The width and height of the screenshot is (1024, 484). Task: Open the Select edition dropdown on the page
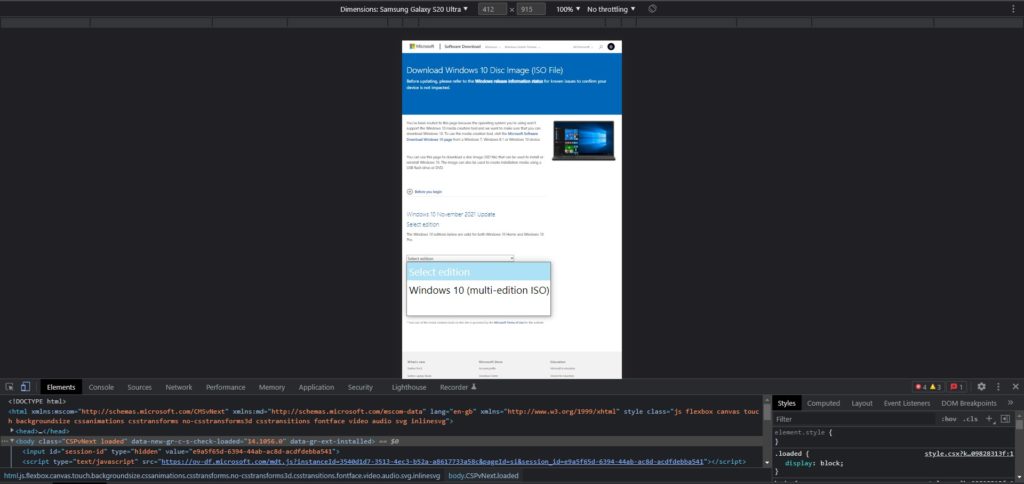click(460, 258)
